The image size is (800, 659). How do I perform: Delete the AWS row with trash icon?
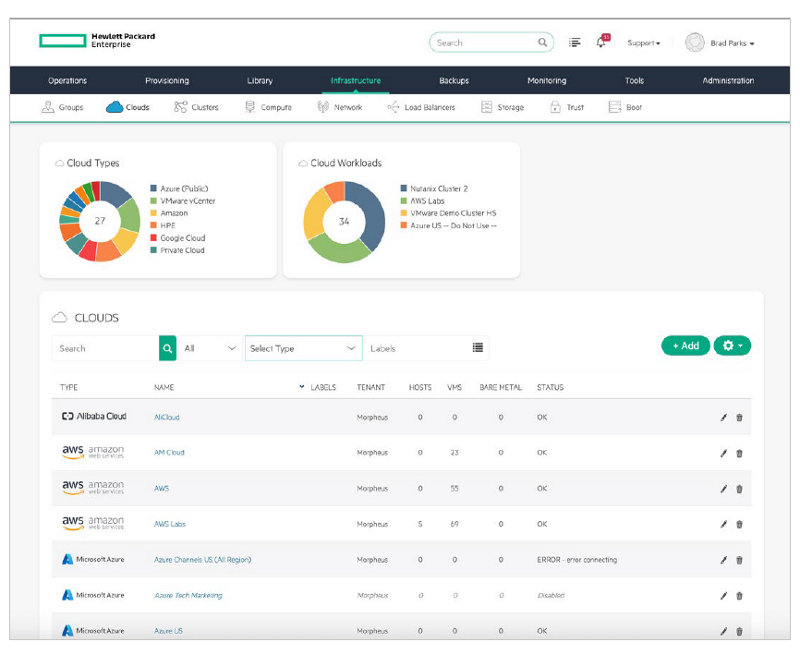(x=739, y=489)
